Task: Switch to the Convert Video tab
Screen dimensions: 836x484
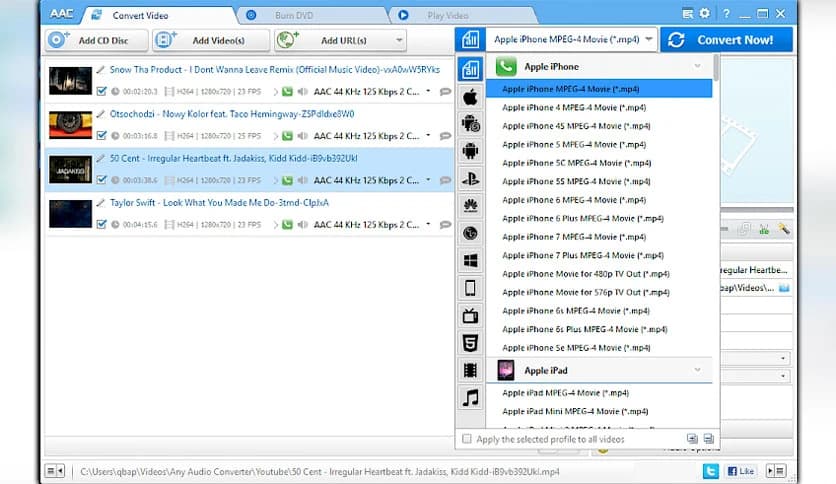Action: tap(140, 15)
